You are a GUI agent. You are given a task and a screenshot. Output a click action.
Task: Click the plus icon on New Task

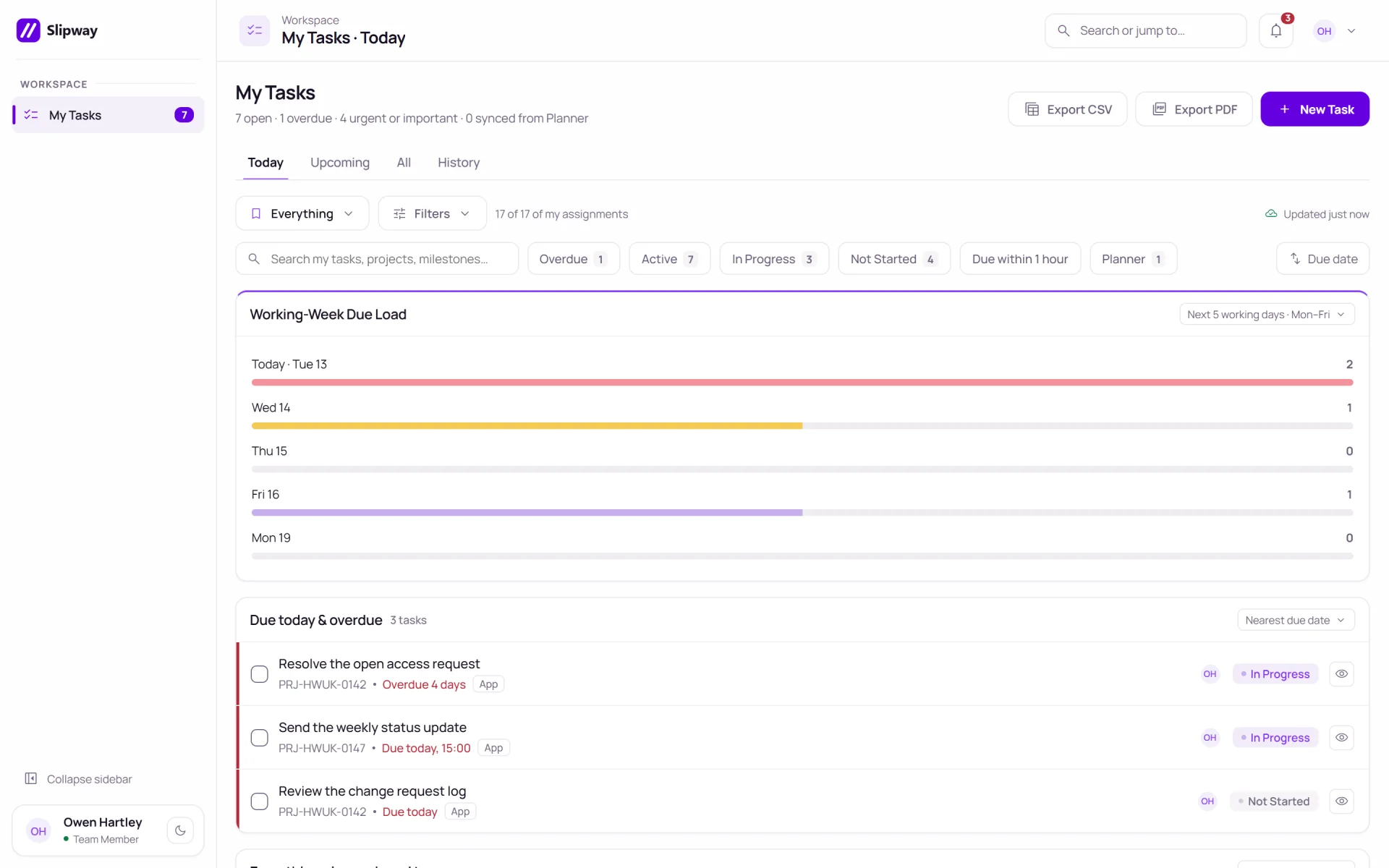pyautogui.click(x=1285, y=109)
